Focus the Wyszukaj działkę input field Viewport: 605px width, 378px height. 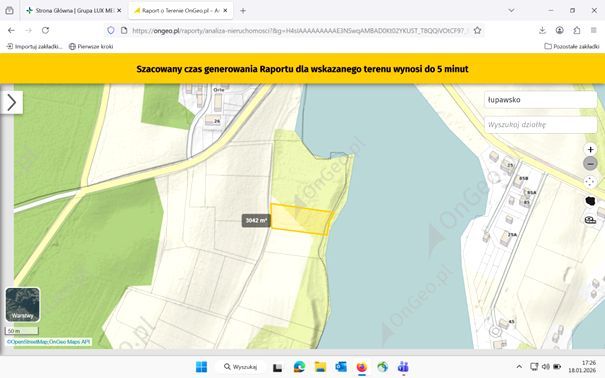tap(541, 125)
